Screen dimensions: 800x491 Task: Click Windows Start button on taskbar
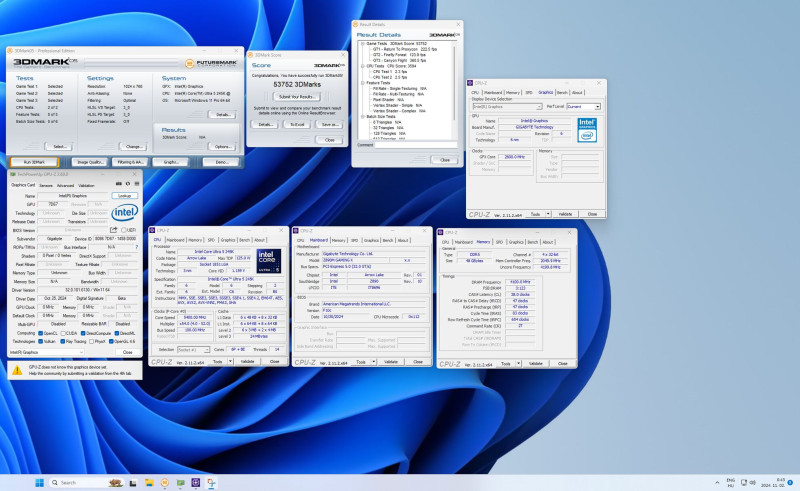pos(39,483)
